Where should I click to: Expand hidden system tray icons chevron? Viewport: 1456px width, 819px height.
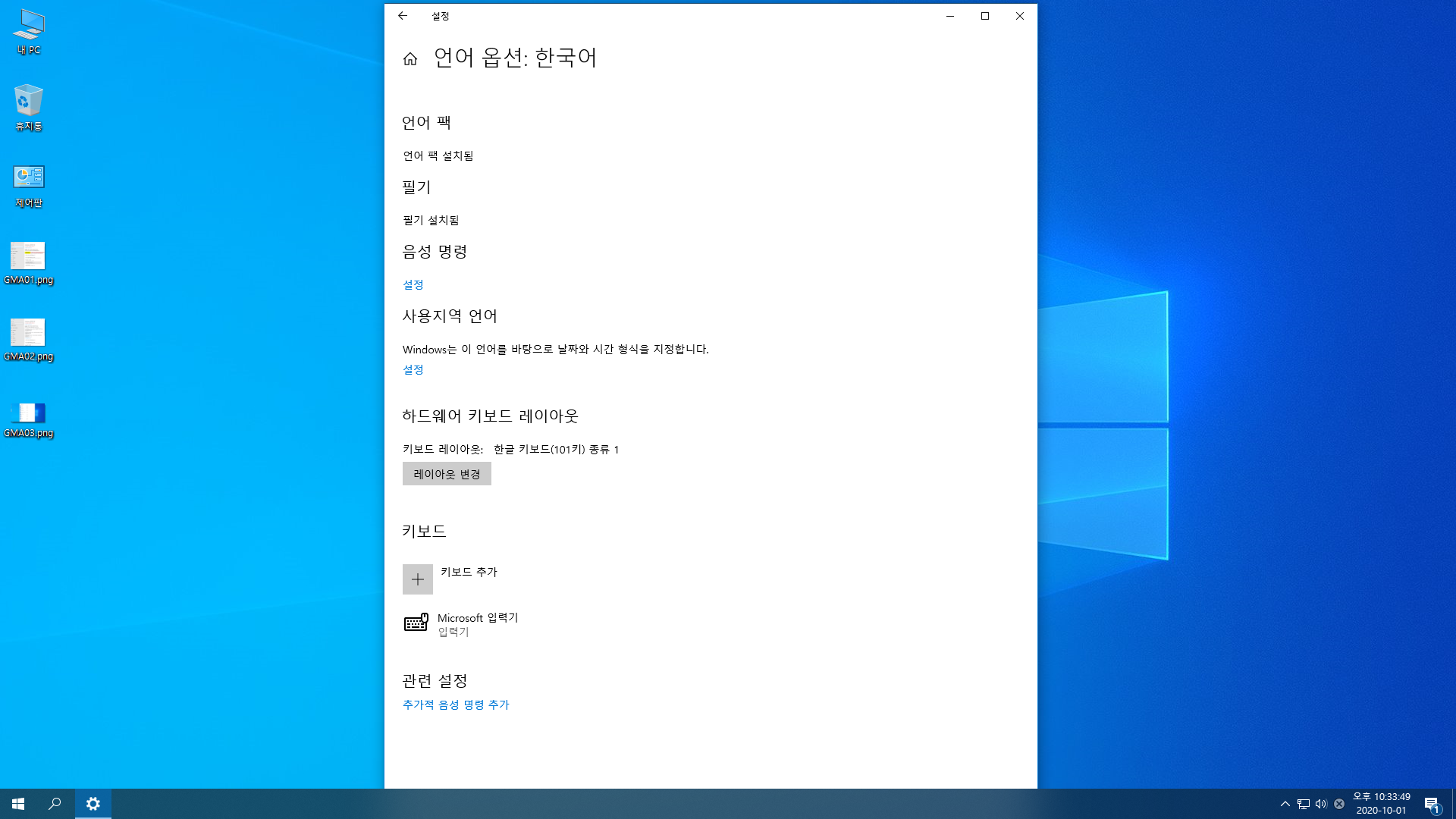pos(1285,804)
